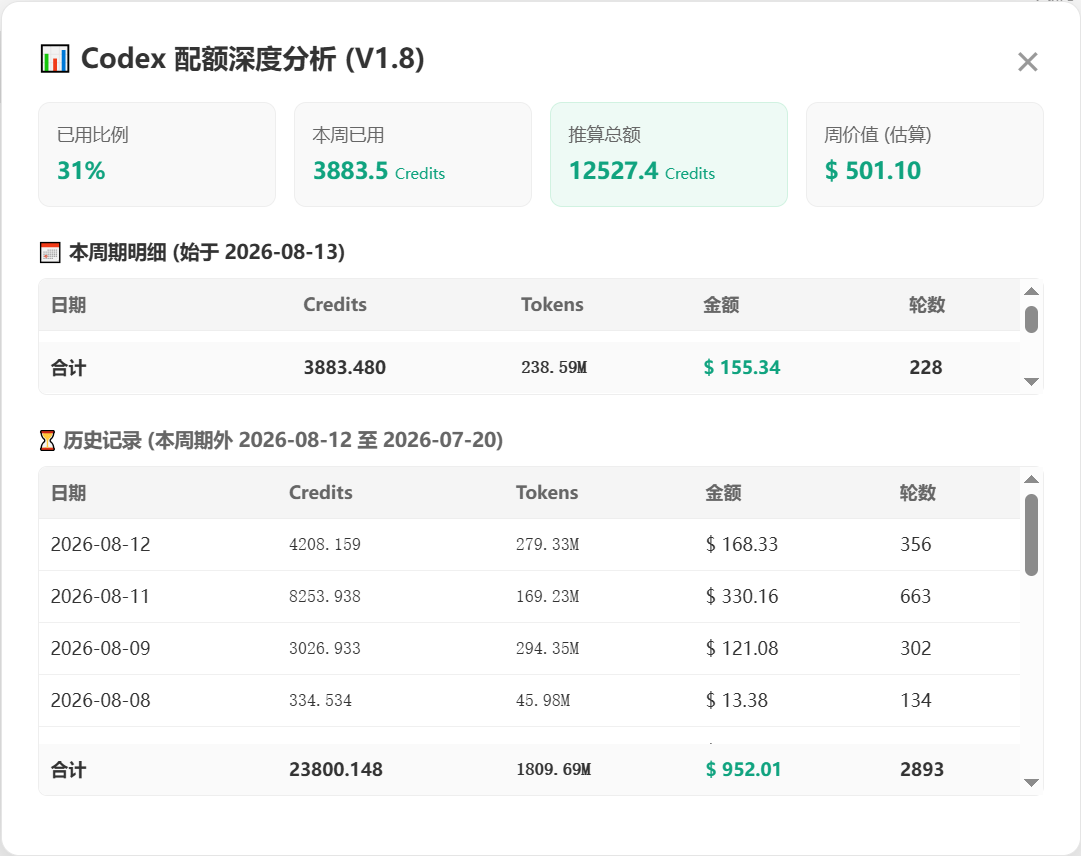Click the 294.35M tokens value
Screen dimensions: 1081x856
(548, 649)
